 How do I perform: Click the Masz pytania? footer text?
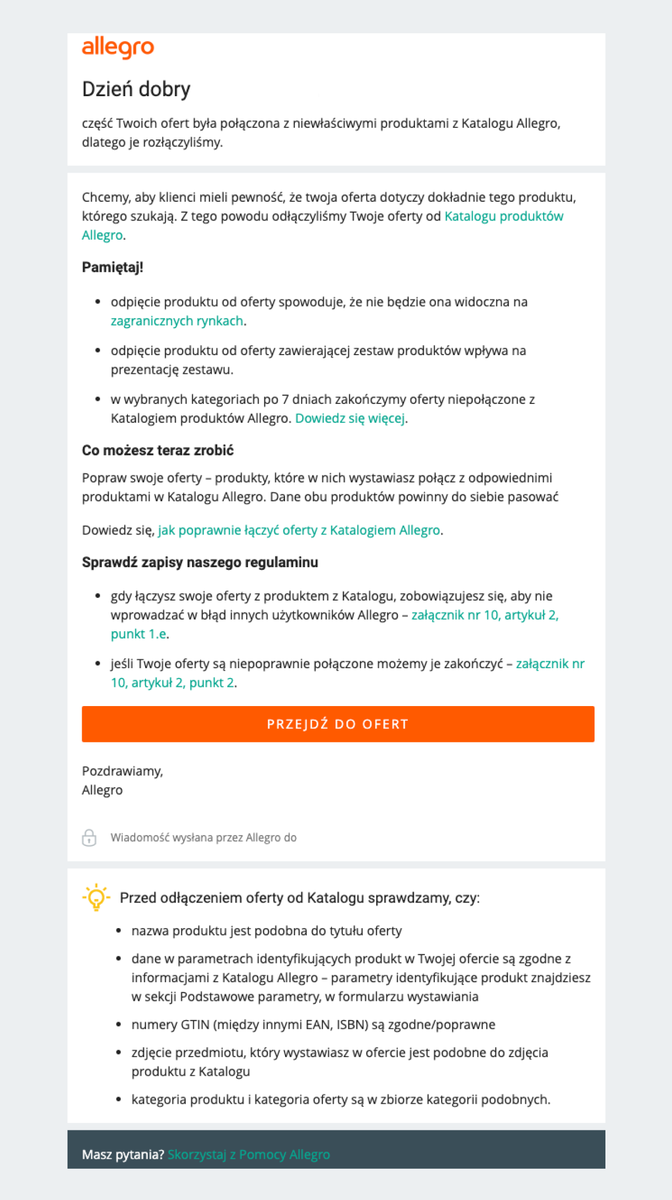pos(123,1154)
